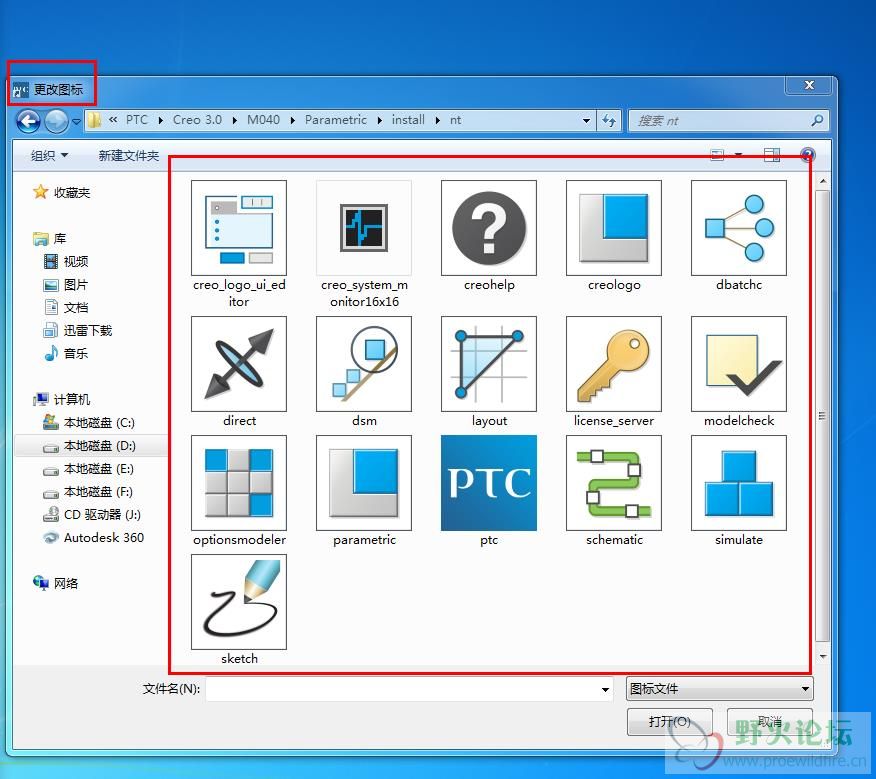
Task: Open the help button in toolbar
Action: (x=807, y=155)
